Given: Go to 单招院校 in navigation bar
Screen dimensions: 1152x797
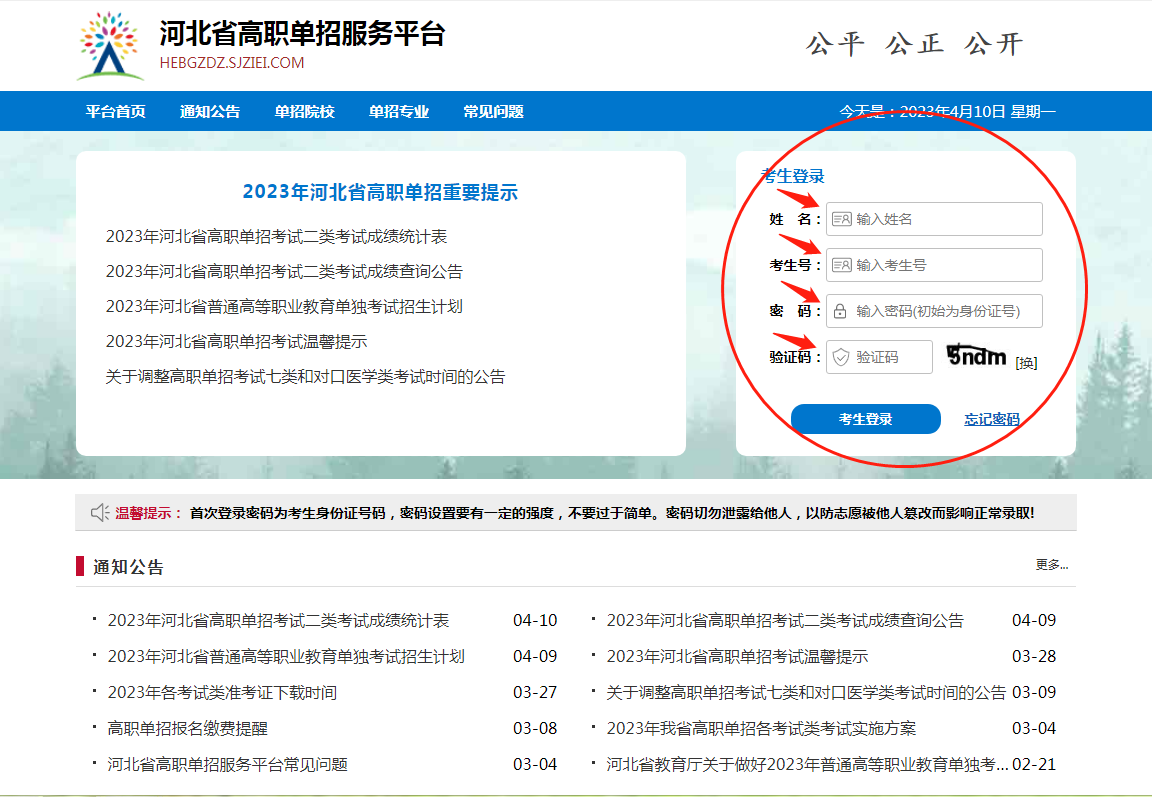Looking at the screenshot, I should [304, 112].
